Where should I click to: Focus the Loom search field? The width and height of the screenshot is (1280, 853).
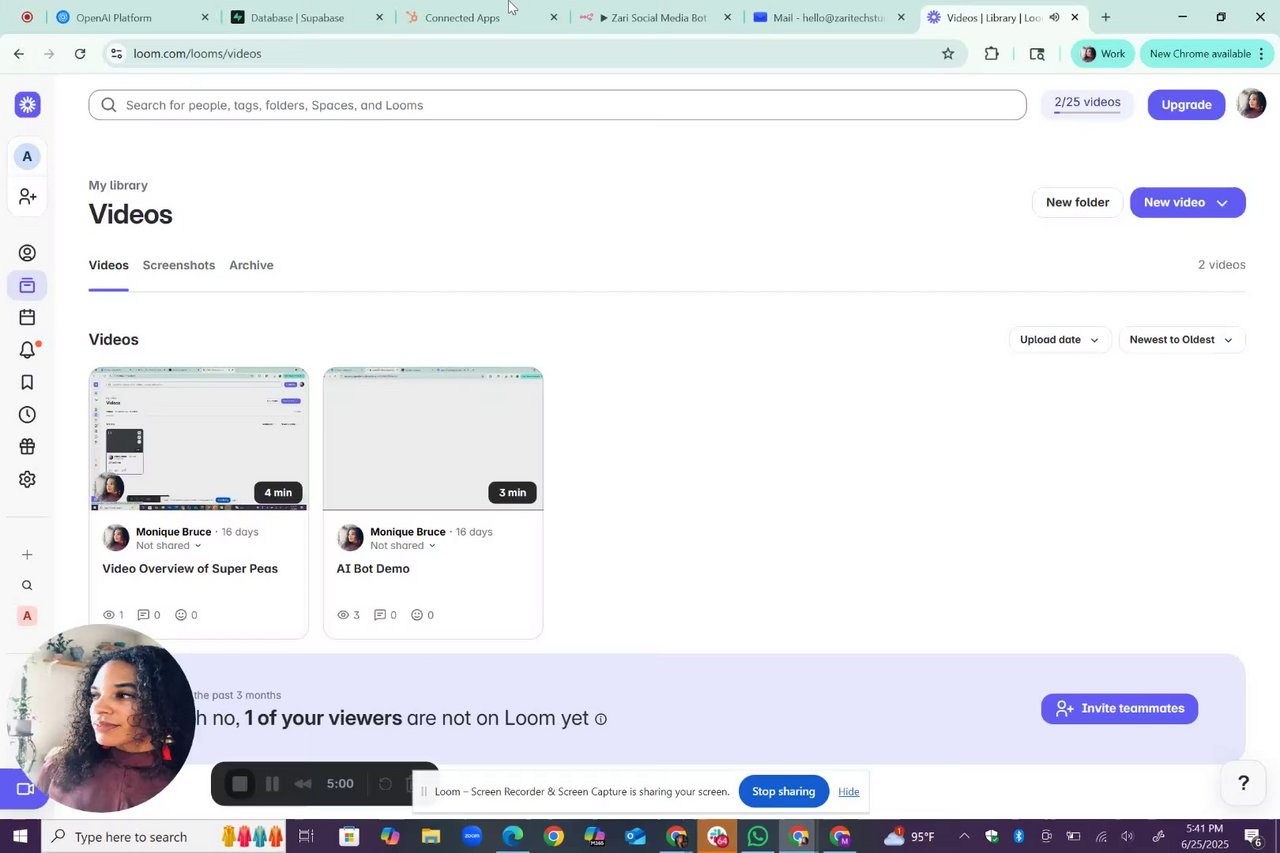pos(557,105)
